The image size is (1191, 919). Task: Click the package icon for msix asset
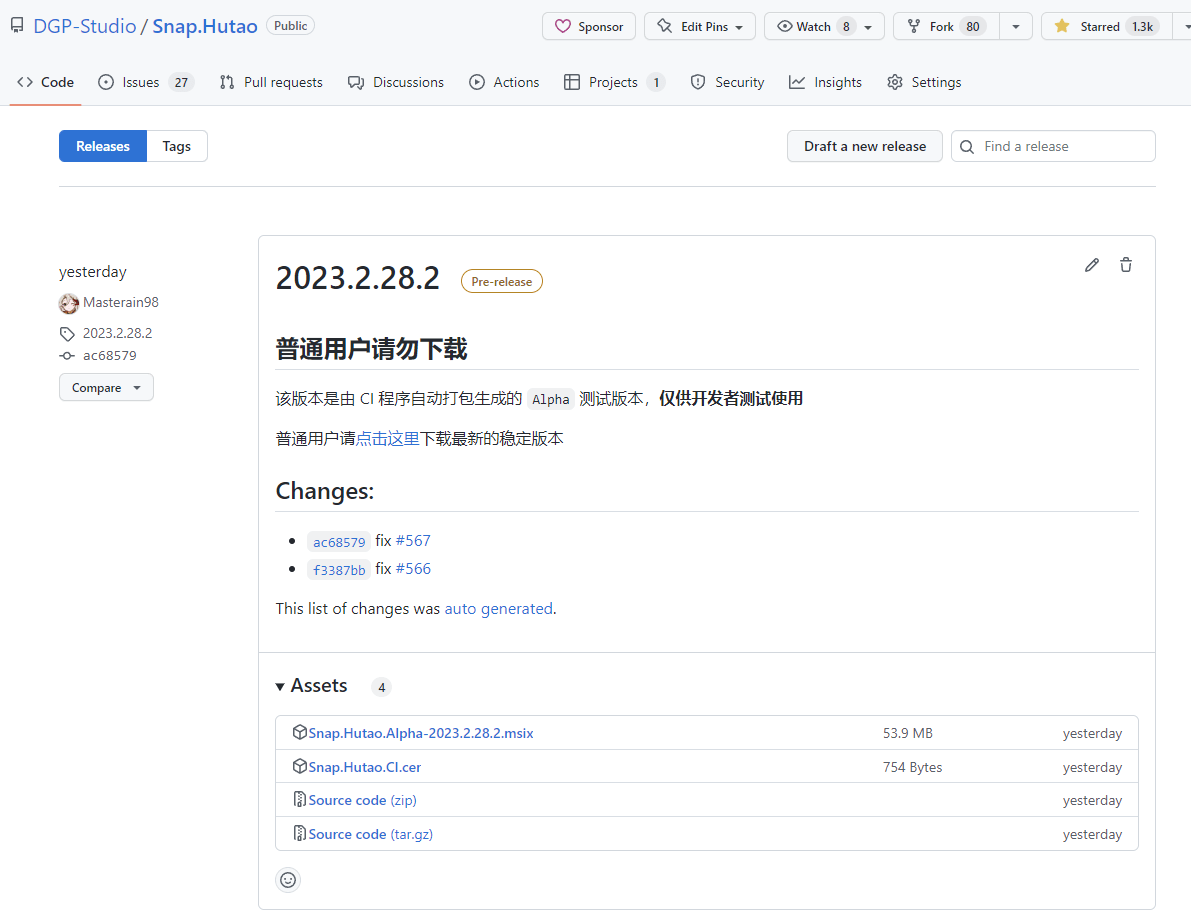(299, 733)
